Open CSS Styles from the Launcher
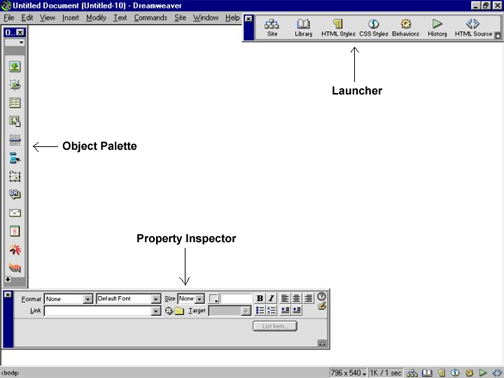Screen dimensions: 504x378 [373, 28]
